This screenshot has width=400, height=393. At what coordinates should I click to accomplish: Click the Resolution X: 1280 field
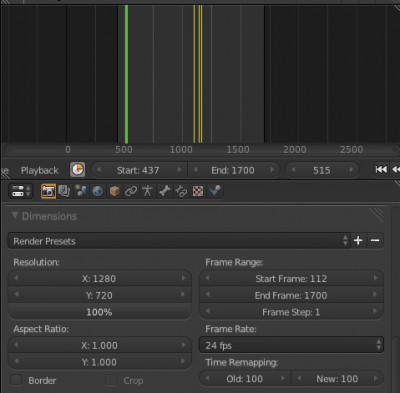[x=99, y=278]
